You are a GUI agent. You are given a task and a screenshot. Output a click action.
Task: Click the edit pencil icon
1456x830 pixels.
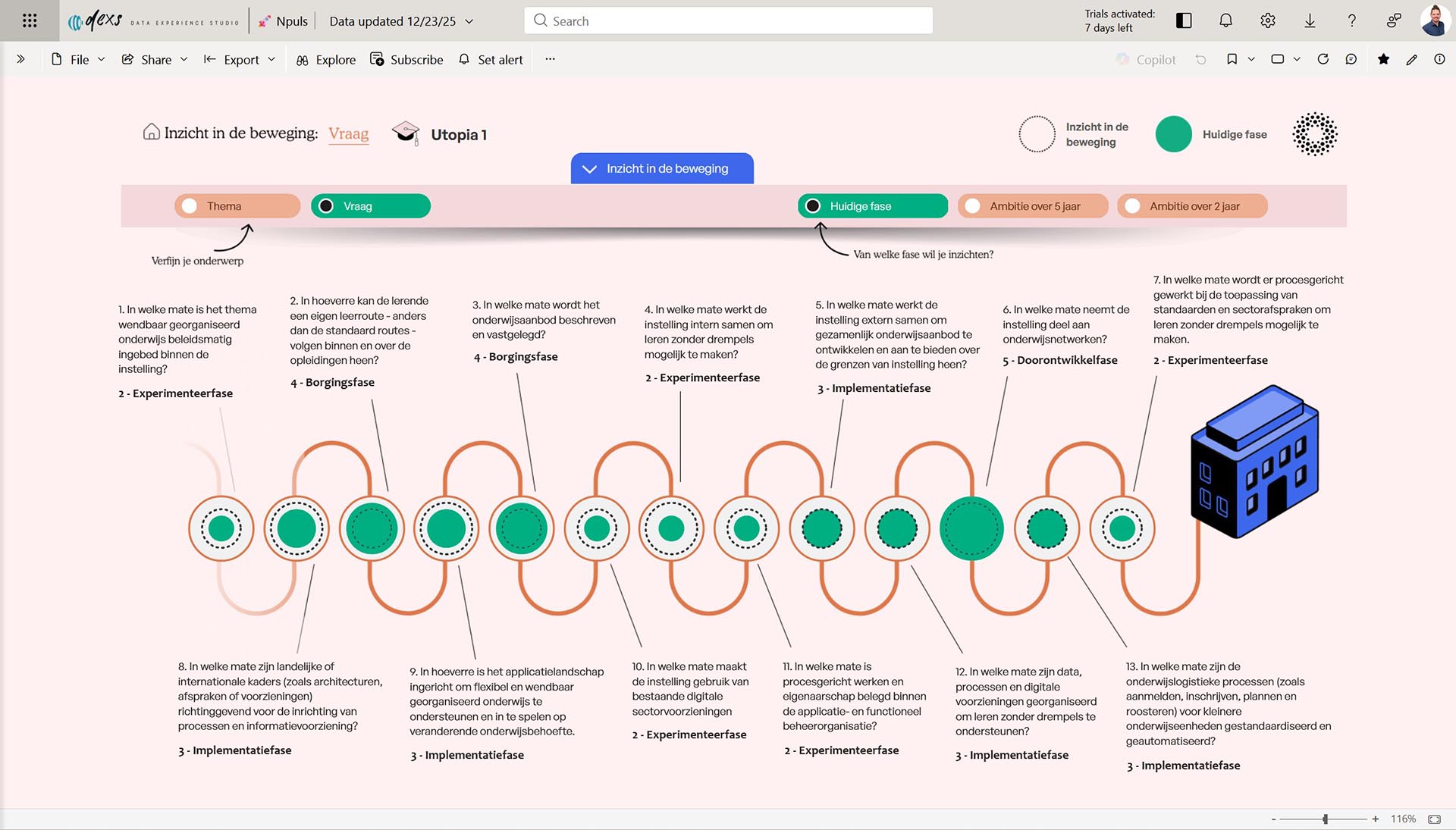click(x=1411, y=59)
